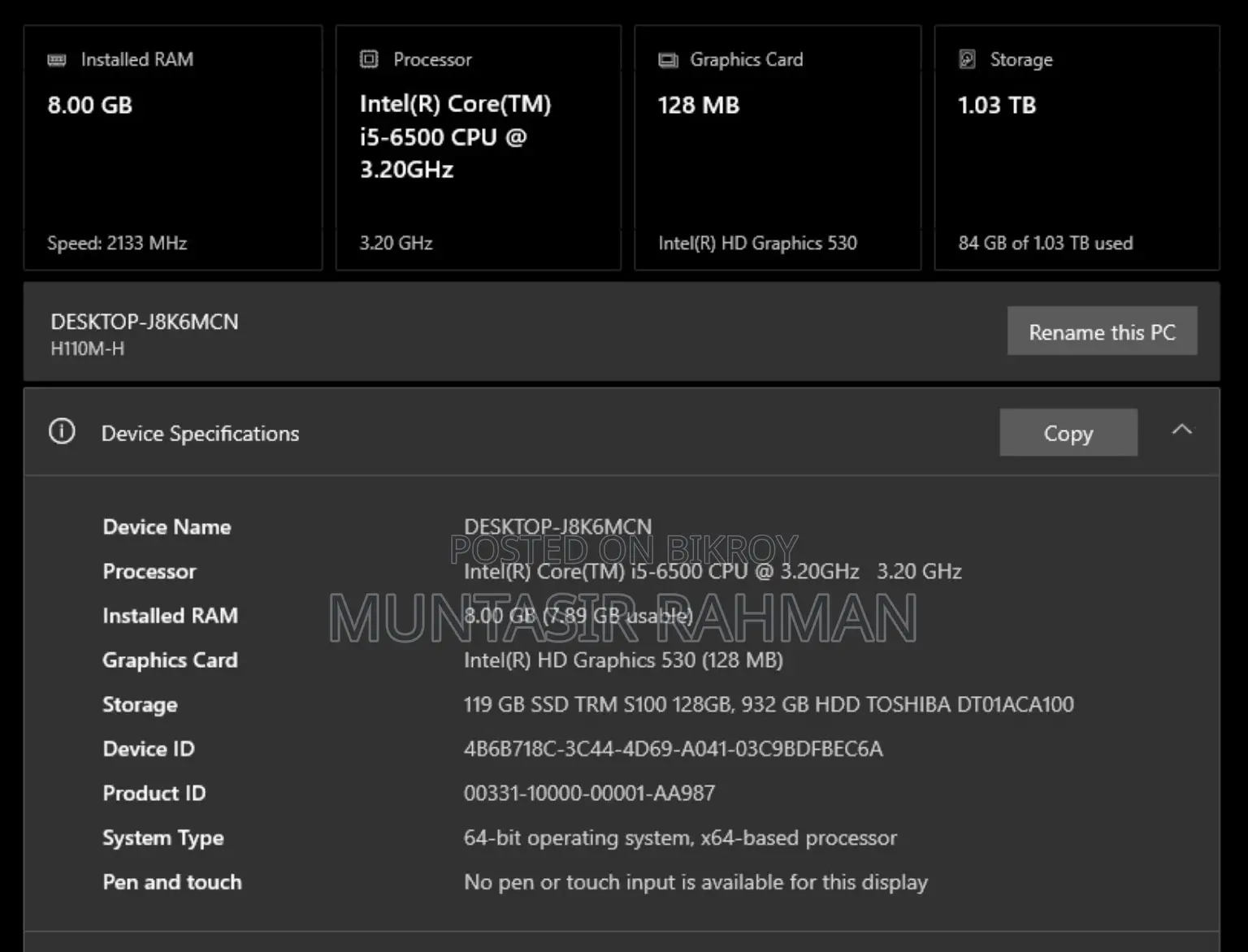Select the No pen or touch input text
This screenshot has height=952, width=1248.
695,882
